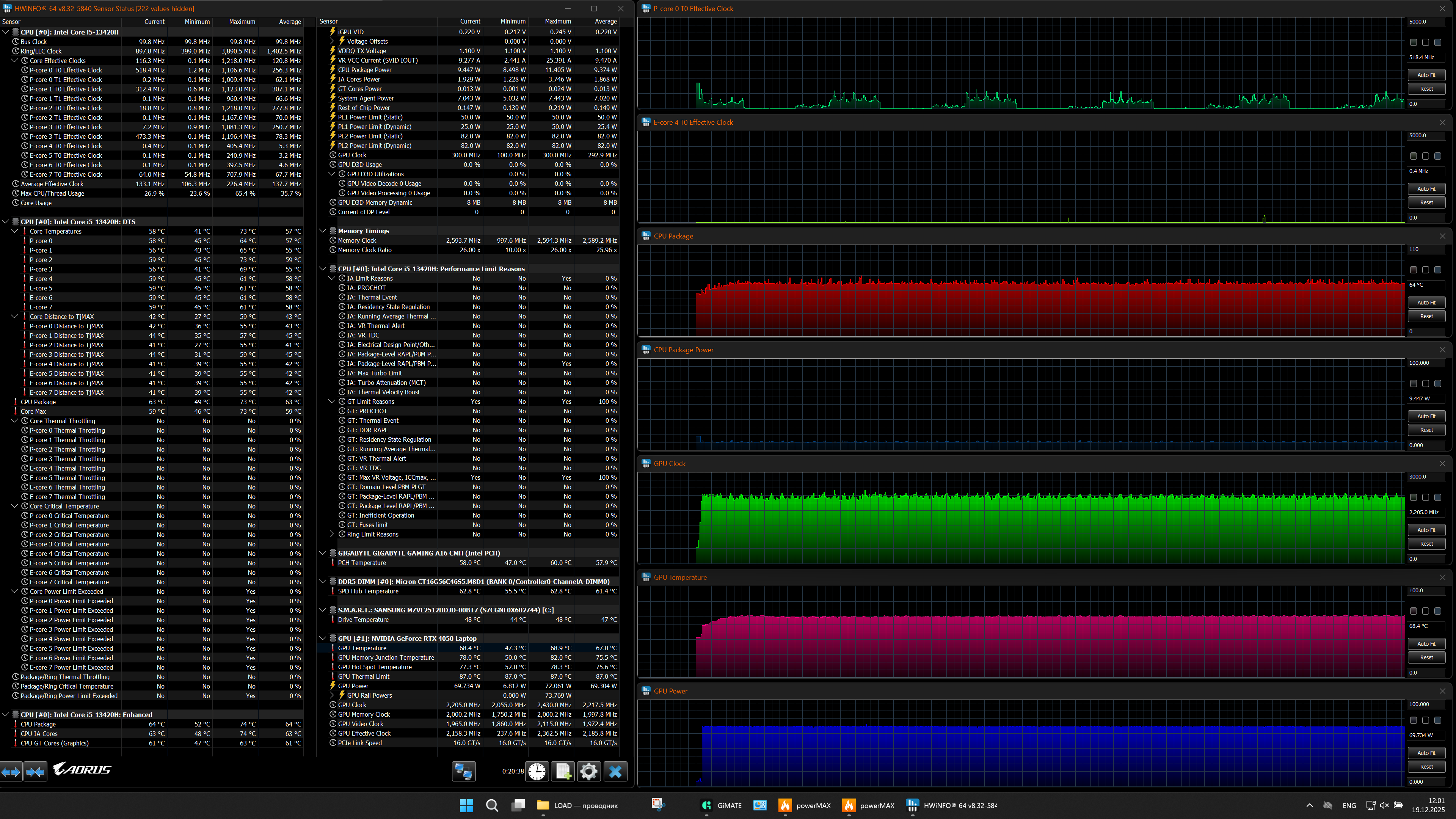Collapse the Memory Timings section
Screen dimensions: 1456x819
[x=323, y=231]
